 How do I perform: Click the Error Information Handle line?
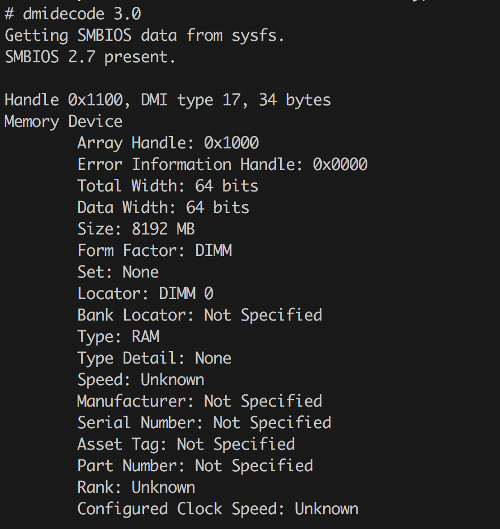222,165
